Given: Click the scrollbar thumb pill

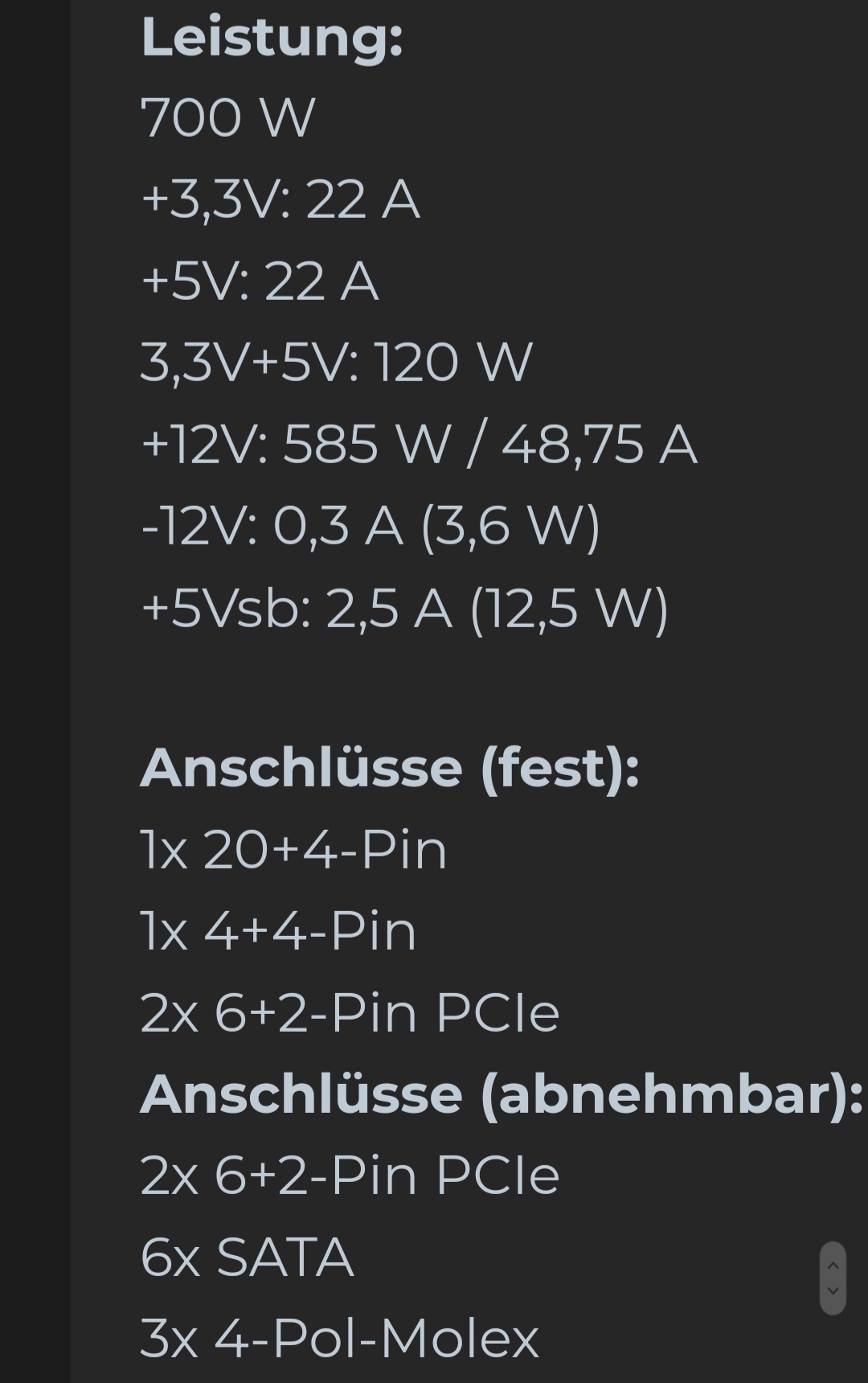Looking at the screenshot, I should click(833, 1278).
